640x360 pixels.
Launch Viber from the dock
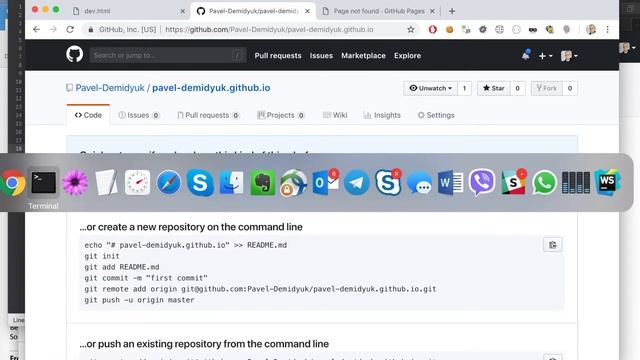pos(482,182)
